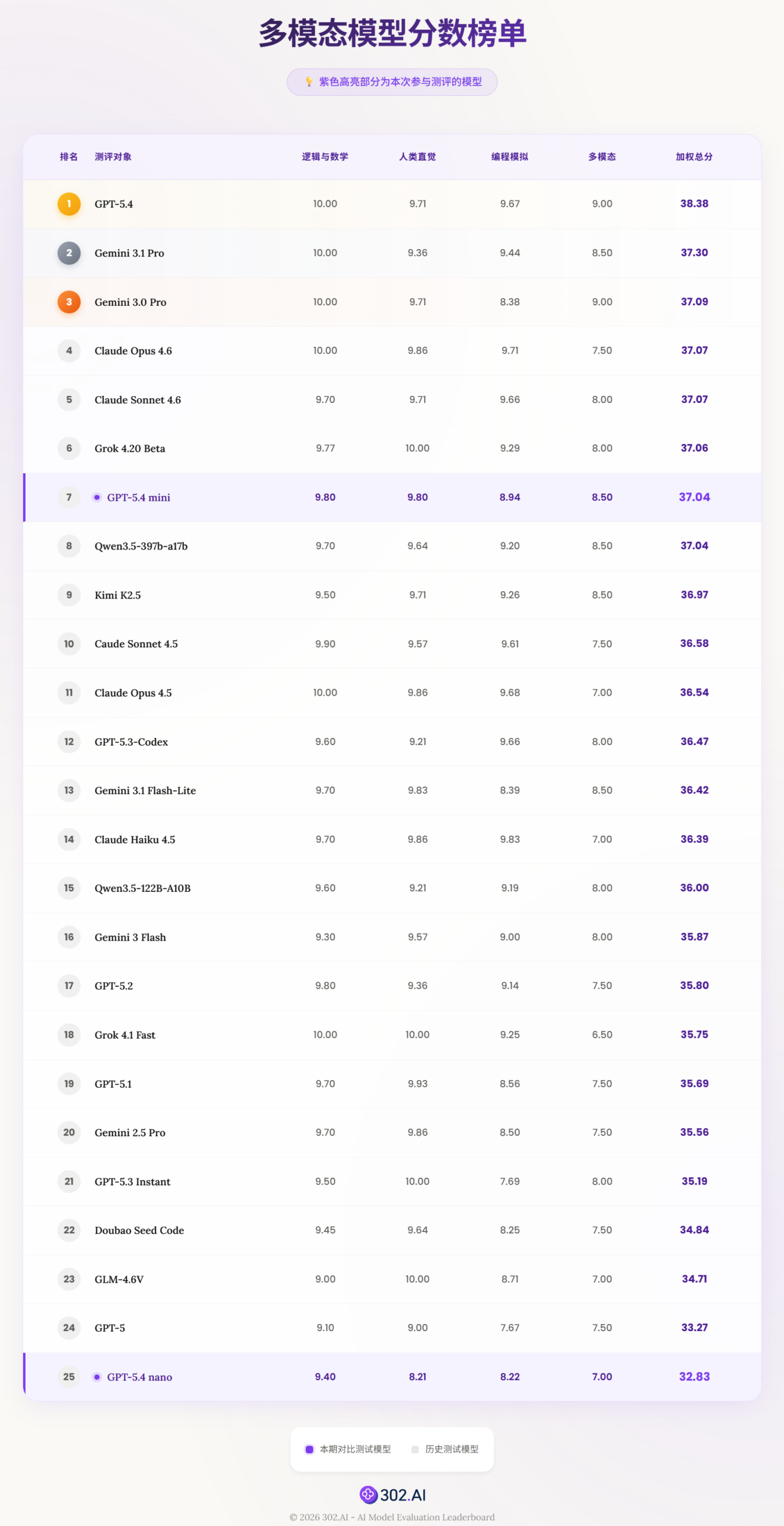Click the rank 25 number badge
This screenshot has width=784, height=1526.
click(69, 1376)
